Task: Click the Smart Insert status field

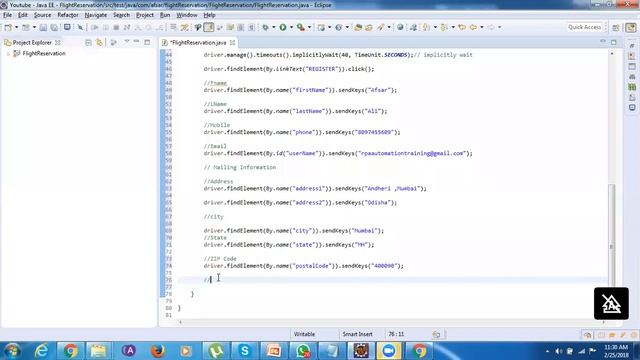Action: click(x=358, y=334)
